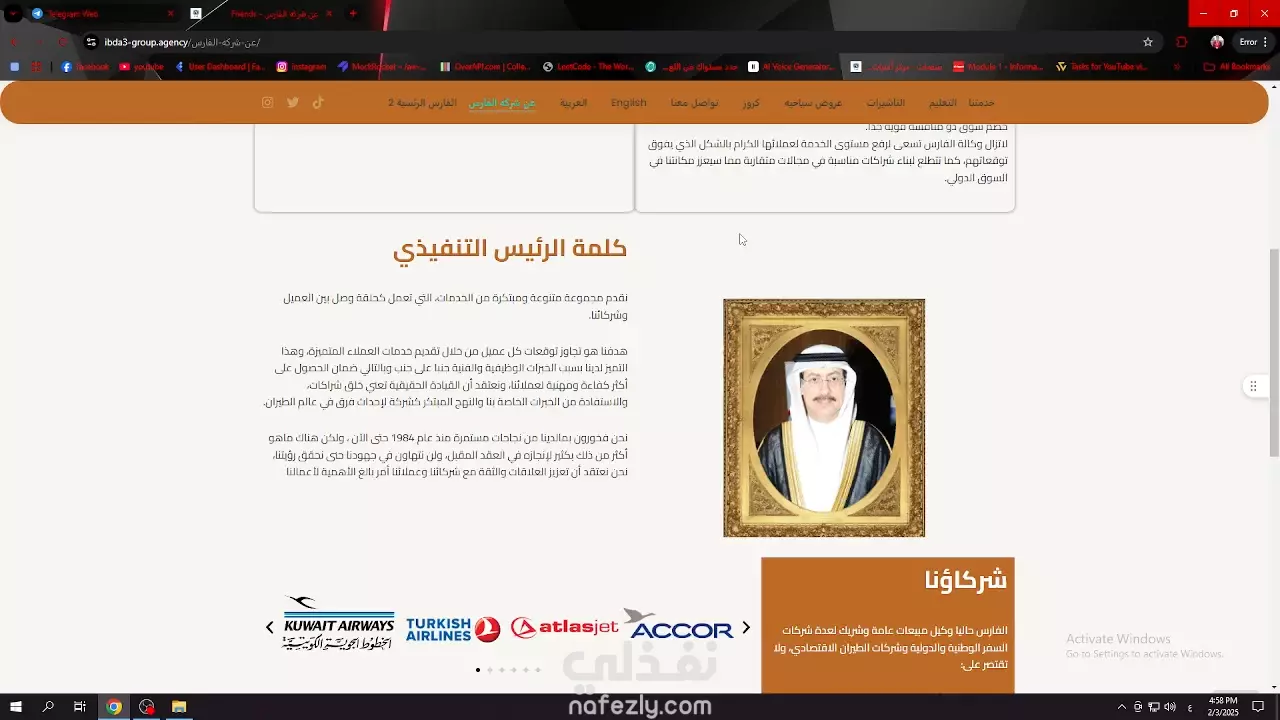Screen dimensions: 1280x720
Task: Open the الفارس الرئيسية 2 nav item
Action: pyautogui.click(x=422, y=103)
